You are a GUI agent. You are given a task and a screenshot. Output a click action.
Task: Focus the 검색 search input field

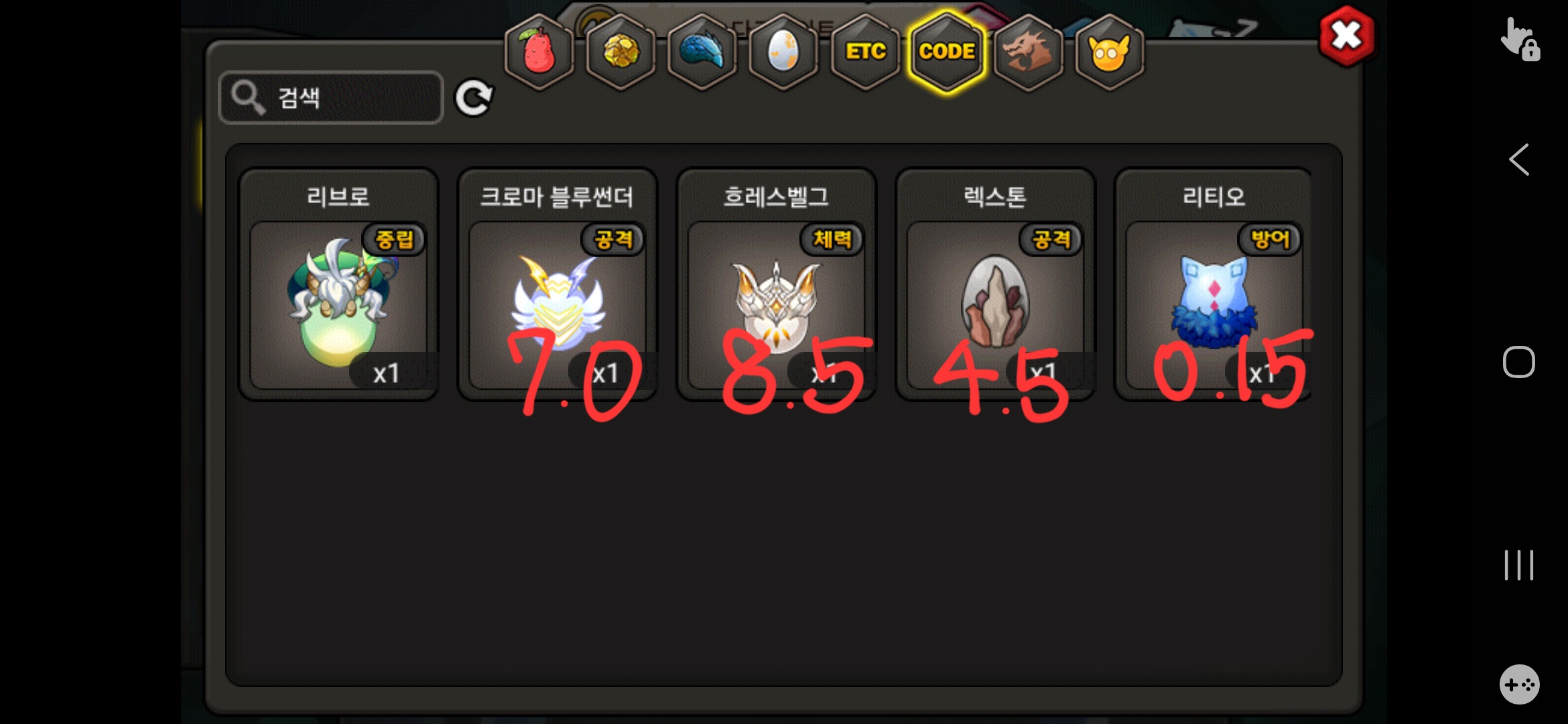click(331, 98)
